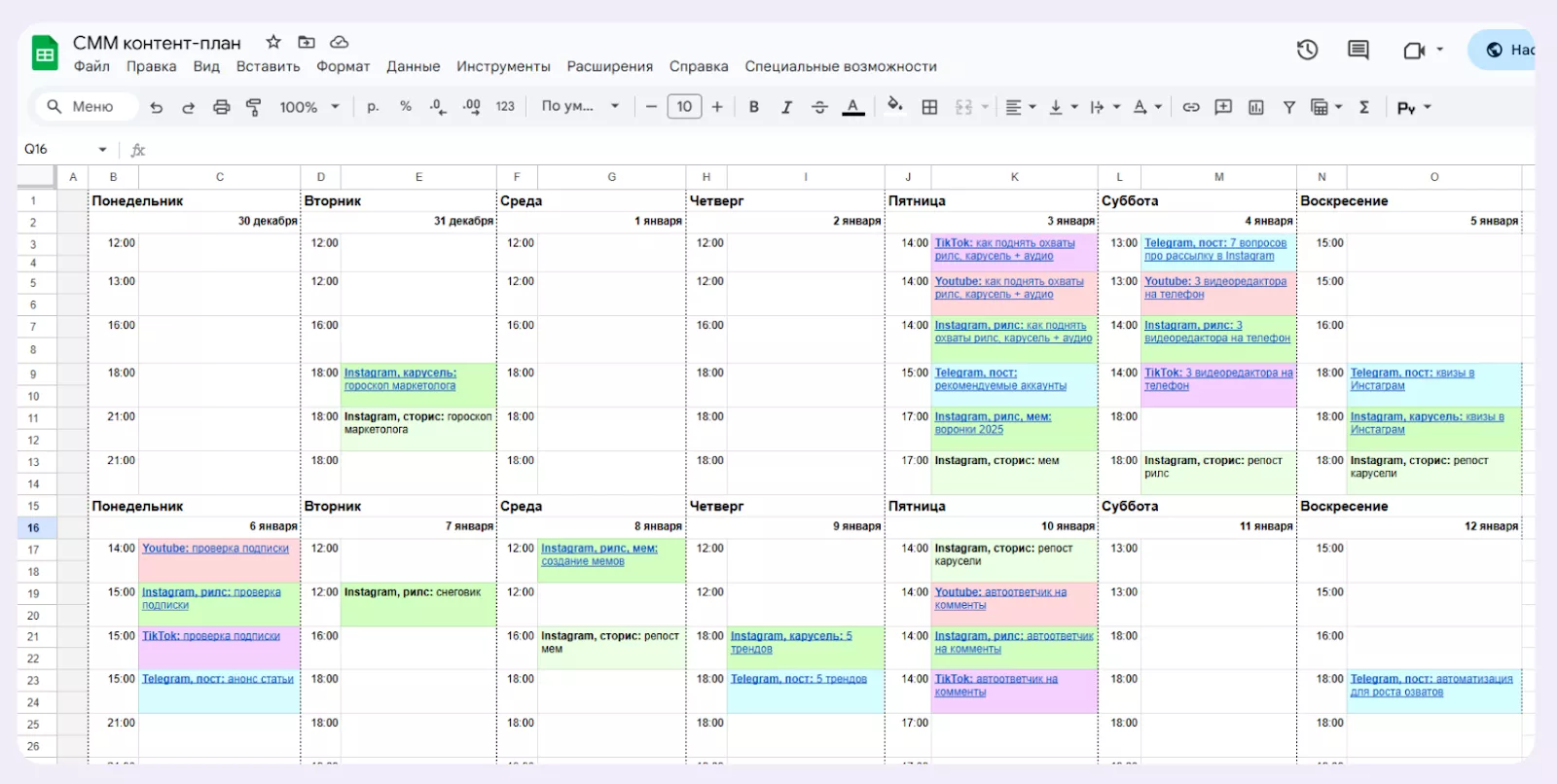Toggle strikethrough formatting
The width and height of the screenshot is (1557, 784).
(x=819, y=107)
